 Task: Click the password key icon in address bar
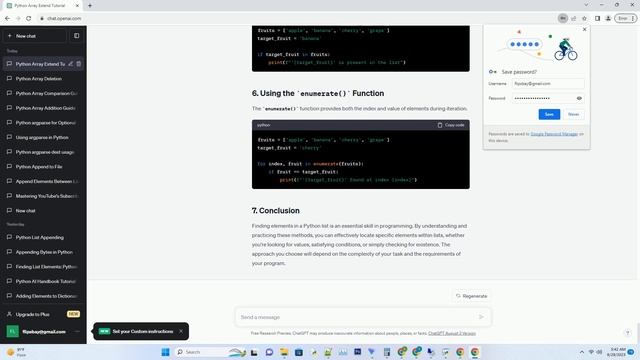click(562, 18)
